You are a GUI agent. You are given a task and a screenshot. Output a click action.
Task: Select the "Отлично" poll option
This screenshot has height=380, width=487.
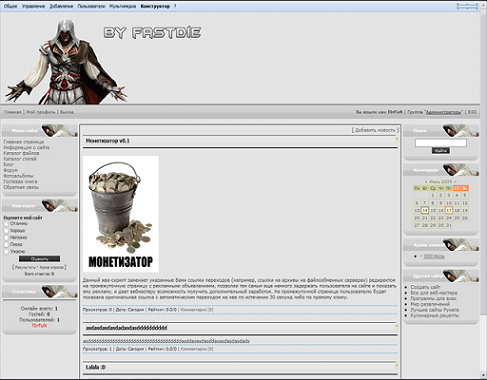6,224
